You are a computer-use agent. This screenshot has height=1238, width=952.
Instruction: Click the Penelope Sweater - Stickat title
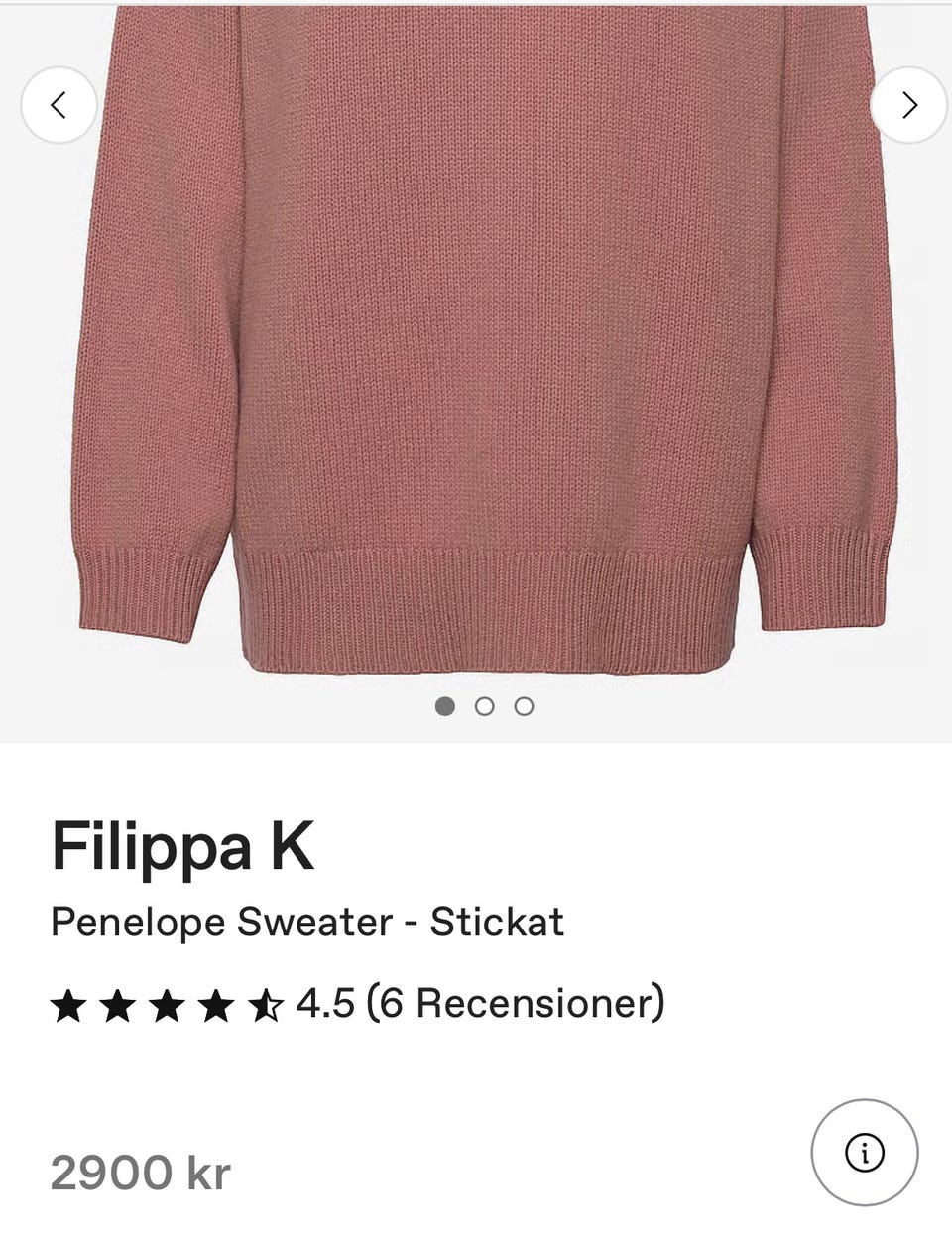coord(307,923)
